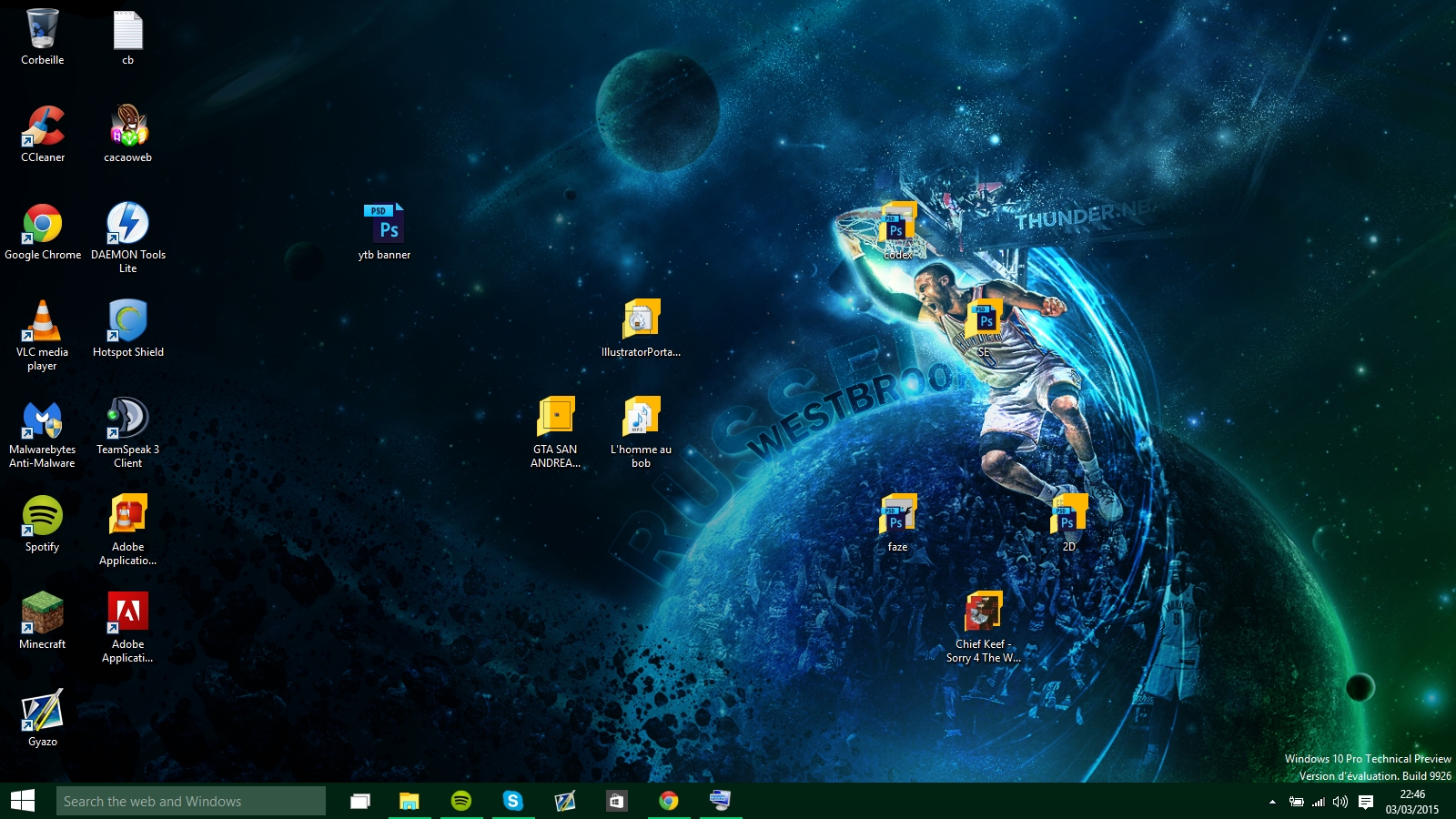Click the SE Photoshop file icon
1456x819 pixels.
tap(983, 329)
